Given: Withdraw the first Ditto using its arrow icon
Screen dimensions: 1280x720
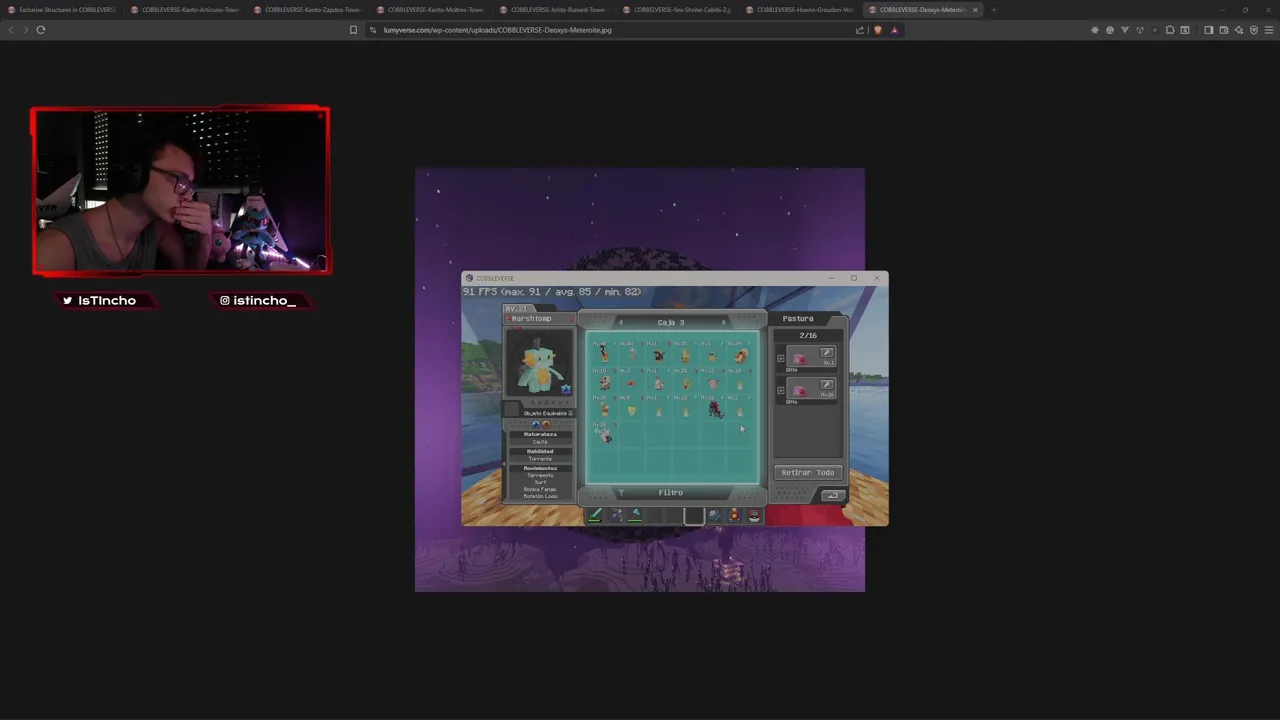Looking at the screenshot, I should click(x=781, y=358).
